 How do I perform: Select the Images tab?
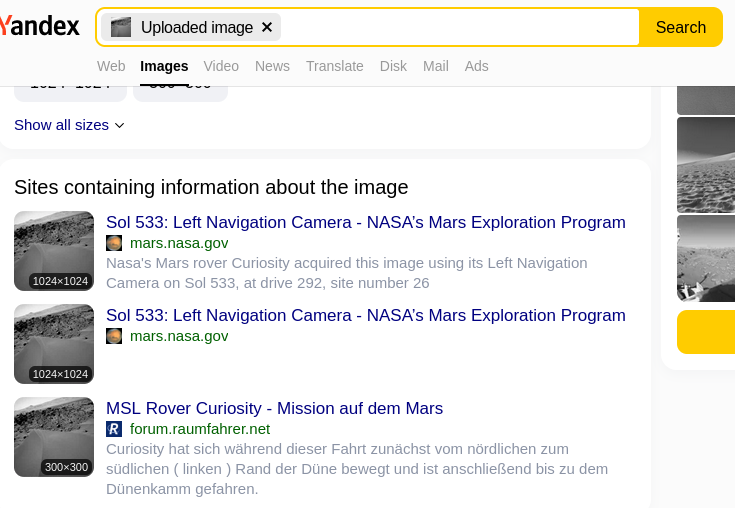pos(164,66)
